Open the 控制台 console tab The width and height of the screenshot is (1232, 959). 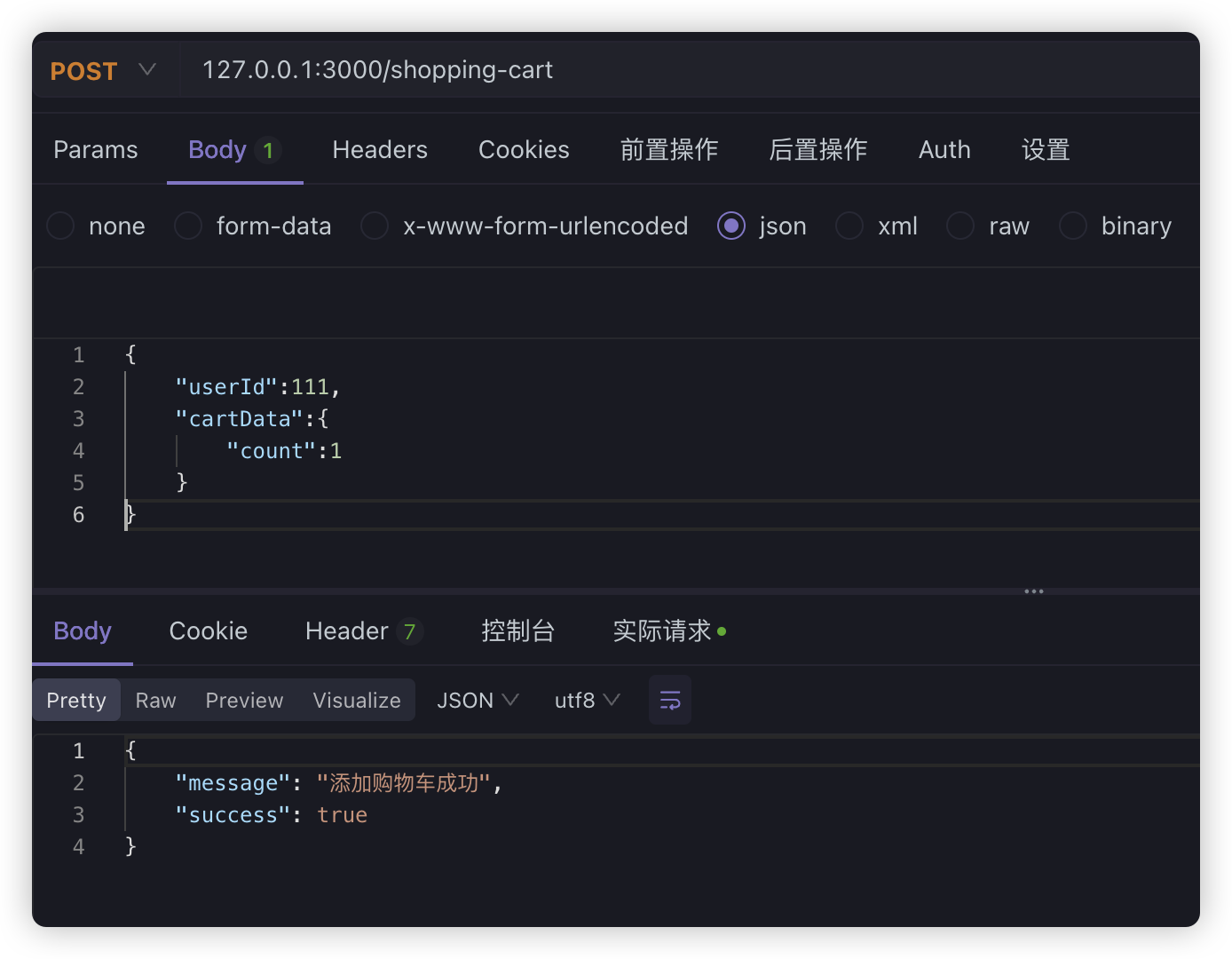(518, 630)
